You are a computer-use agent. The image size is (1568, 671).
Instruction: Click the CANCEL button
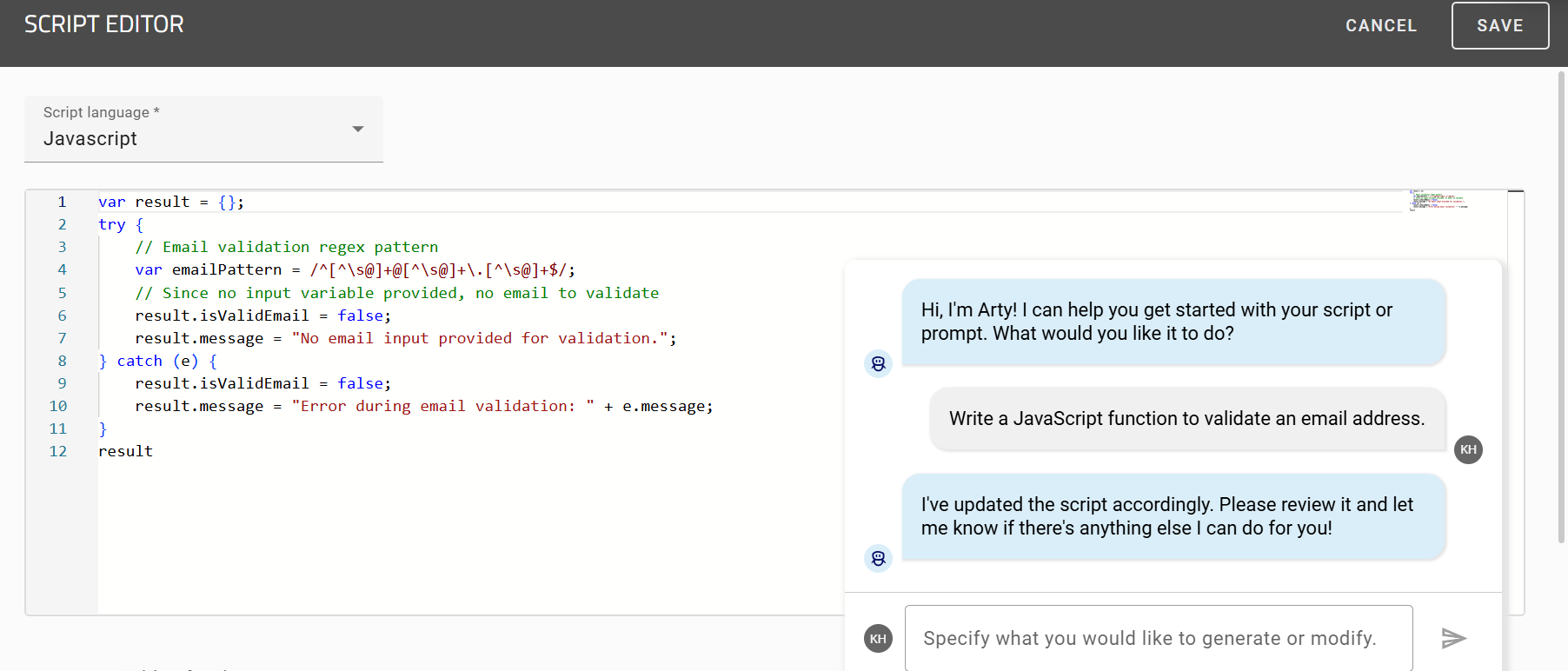1381,26
